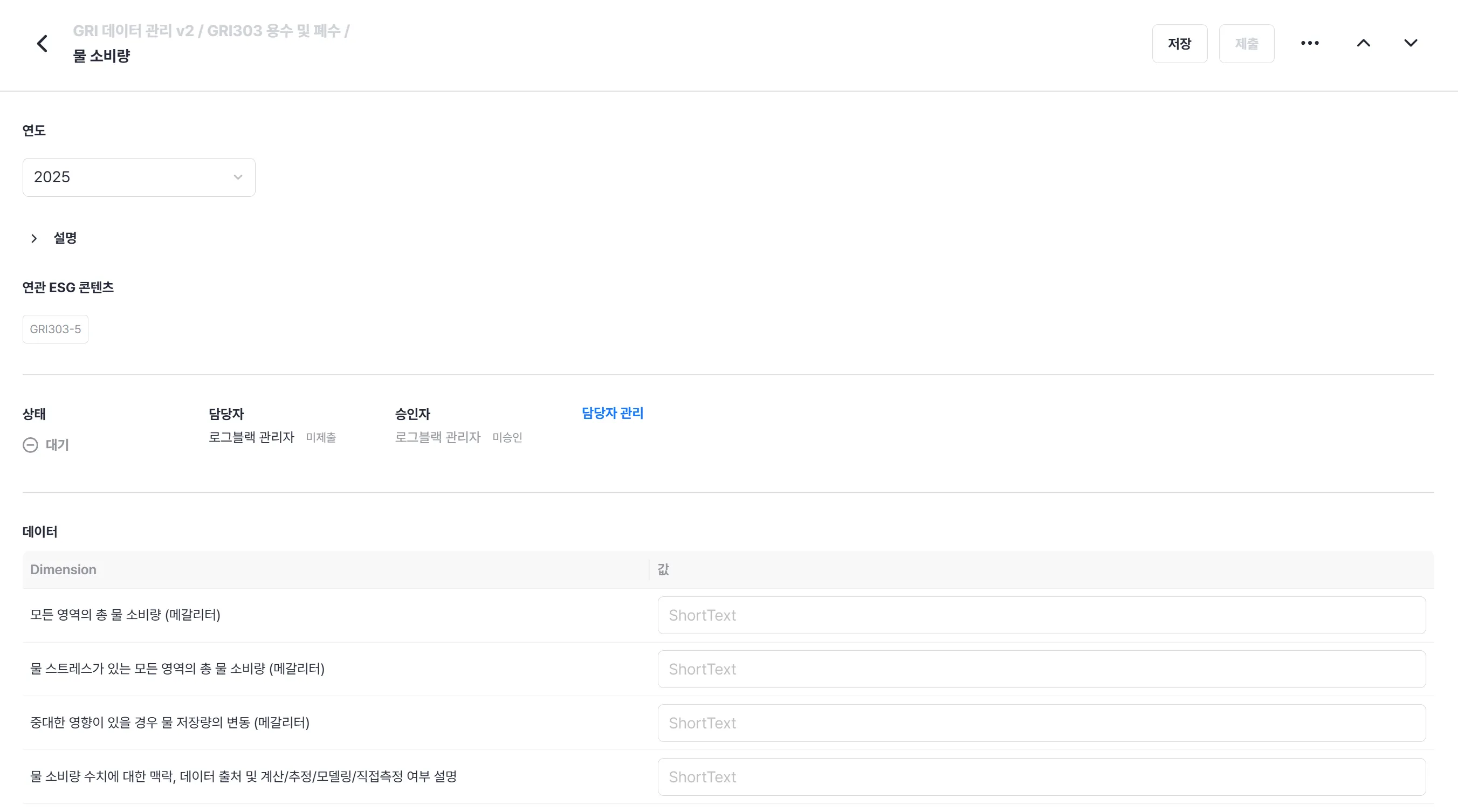Click the 대기 status circle icon
Image resolution: width=1458 pixels, height=812 pixels.
[x=31, y=445]
